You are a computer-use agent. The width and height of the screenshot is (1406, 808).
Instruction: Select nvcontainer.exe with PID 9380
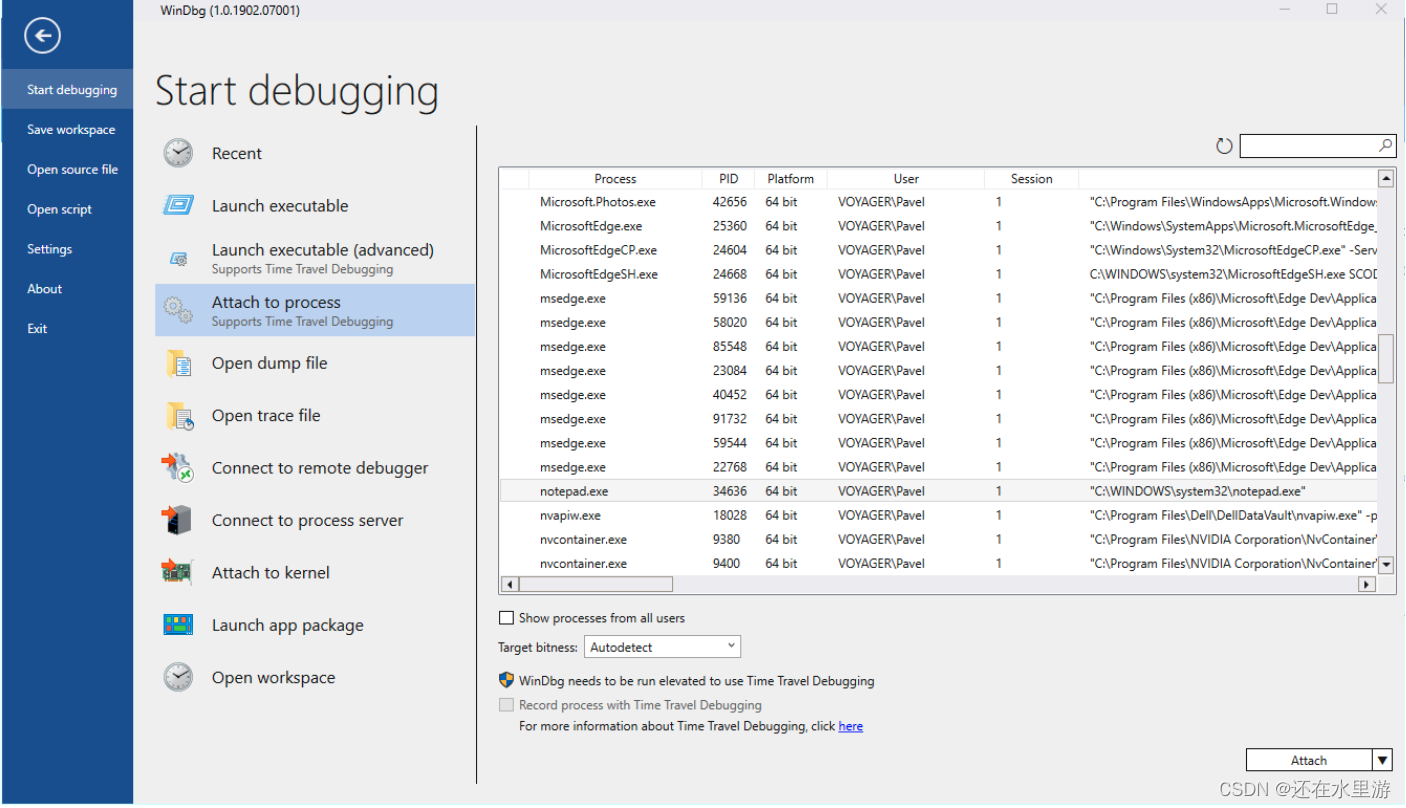938,539
